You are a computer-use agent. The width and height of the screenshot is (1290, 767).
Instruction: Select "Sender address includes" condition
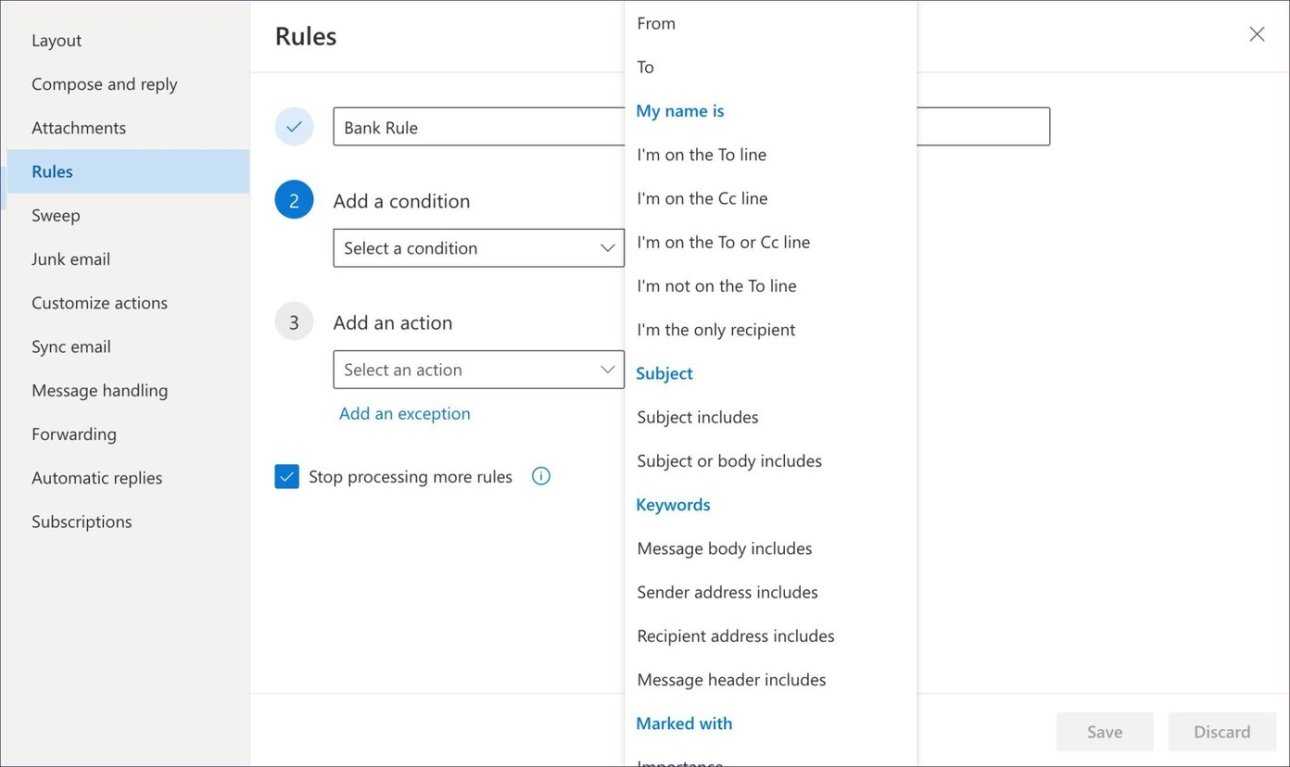[x=727, y=592]
